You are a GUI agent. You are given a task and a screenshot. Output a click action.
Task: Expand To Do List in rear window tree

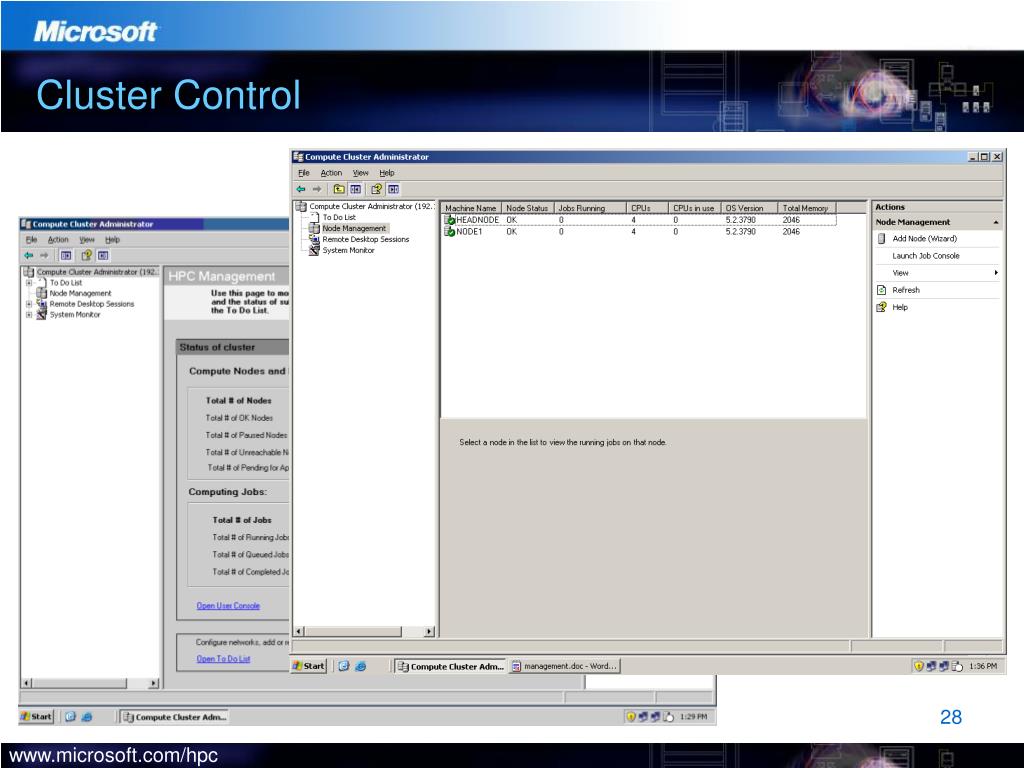(x=29, y=283)
